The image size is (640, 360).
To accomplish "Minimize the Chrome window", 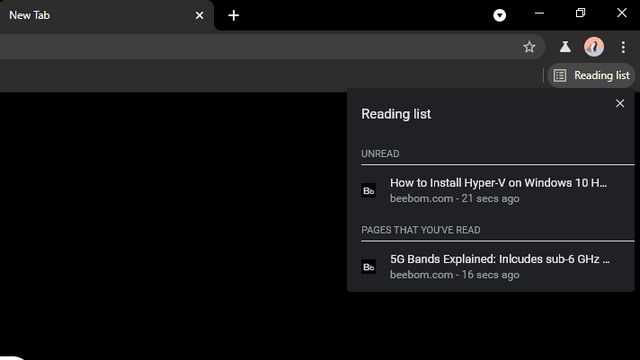I will coord(539,13).
